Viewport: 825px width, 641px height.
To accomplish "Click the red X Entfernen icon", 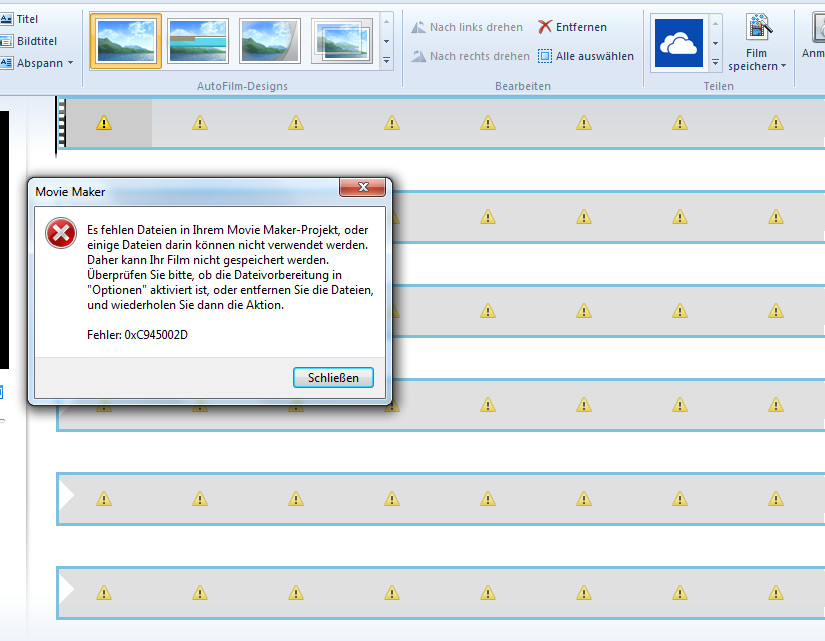I will 545,27.
